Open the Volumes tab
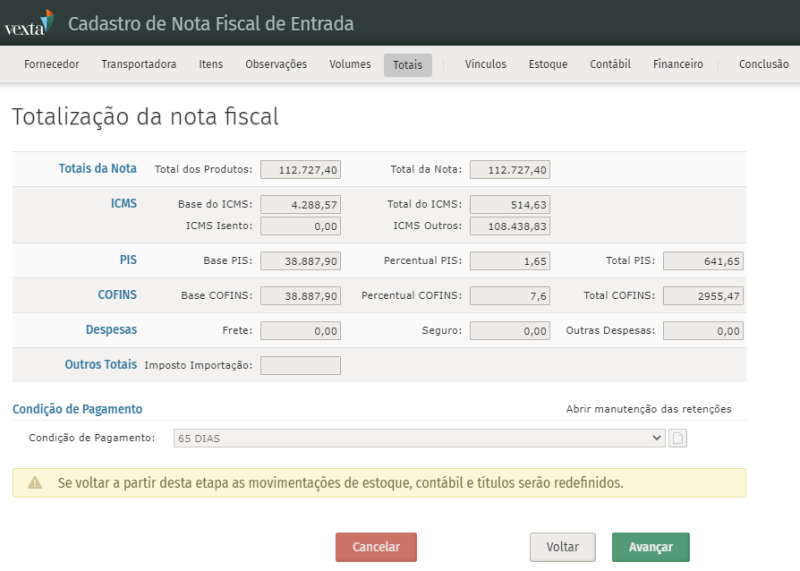The height and width of the screenshot is (571, 800). pyautogui.click(x=350, y=65)
